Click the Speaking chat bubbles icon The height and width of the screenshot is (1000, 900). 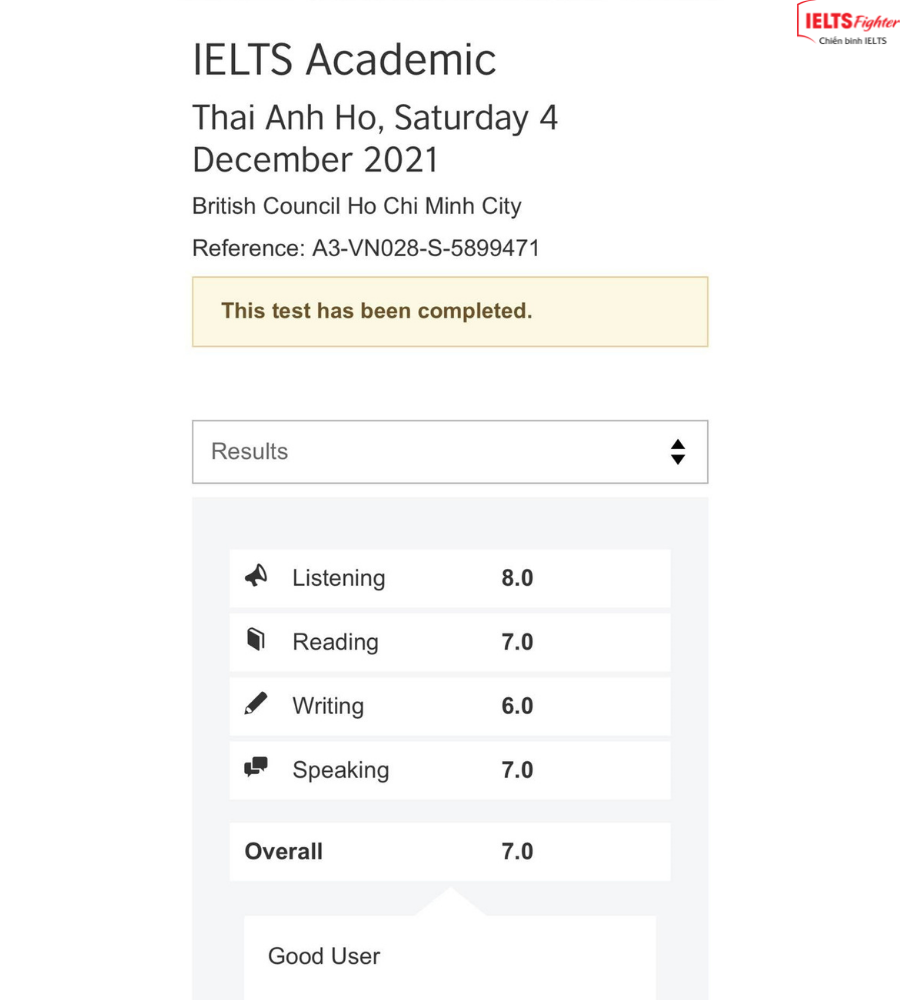[x=256, y=768]
